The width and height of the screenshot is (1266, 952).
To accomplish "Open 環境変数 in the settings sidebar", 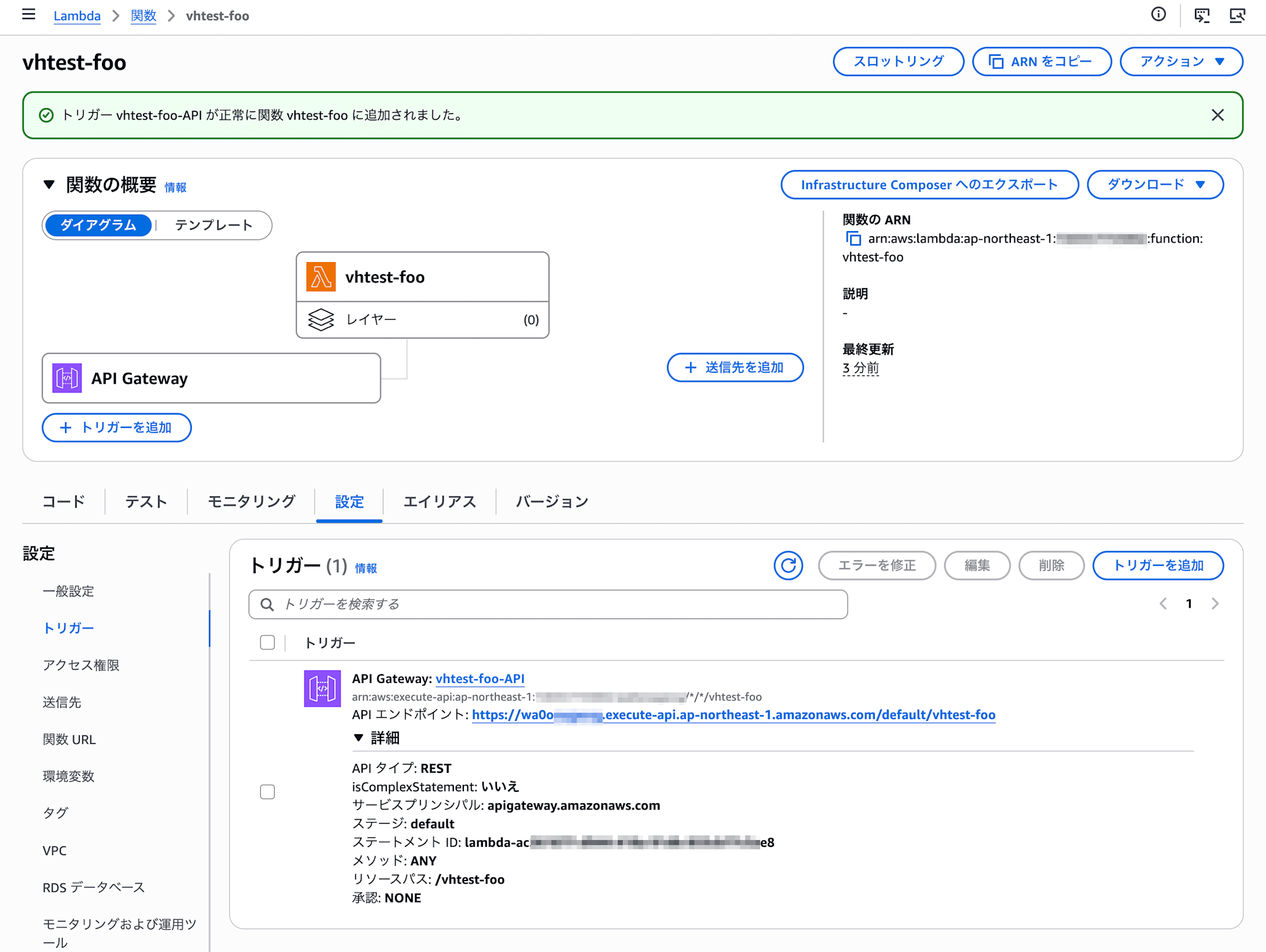I will pyautogui.click(x=68, y=776).
